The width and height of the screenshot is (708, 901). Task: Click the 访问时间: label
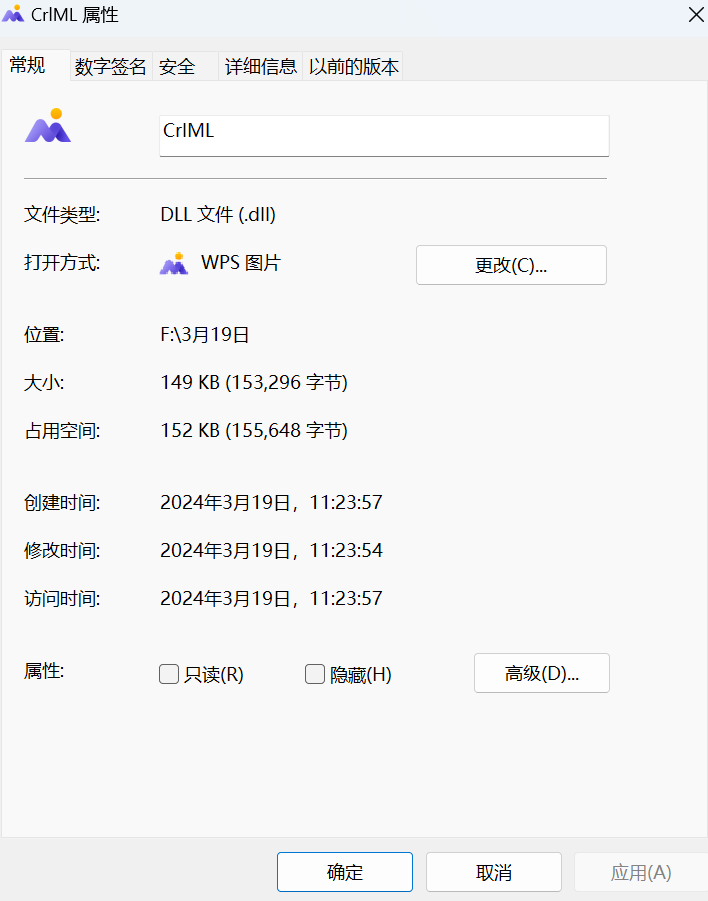pyautogui.click(x=62, y=599)
